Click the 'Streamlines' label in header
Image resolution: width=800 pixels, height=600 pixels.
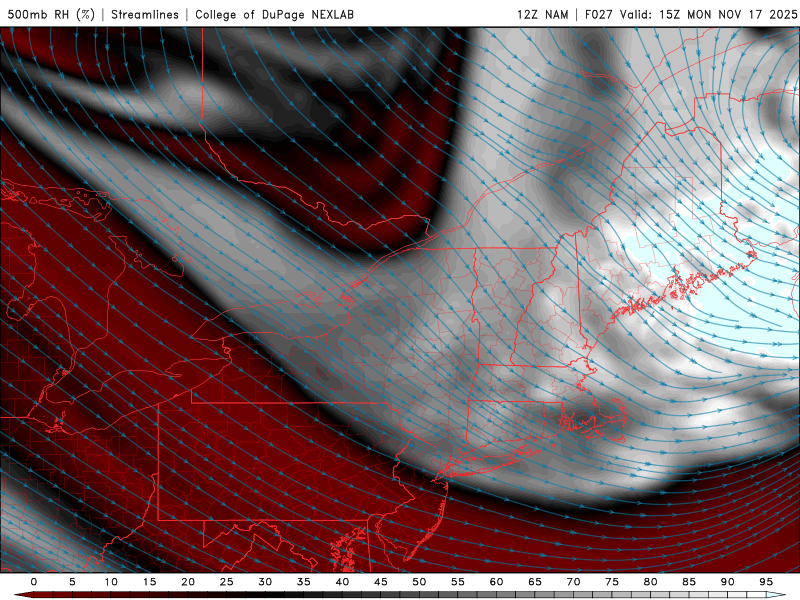coord(145,14)
